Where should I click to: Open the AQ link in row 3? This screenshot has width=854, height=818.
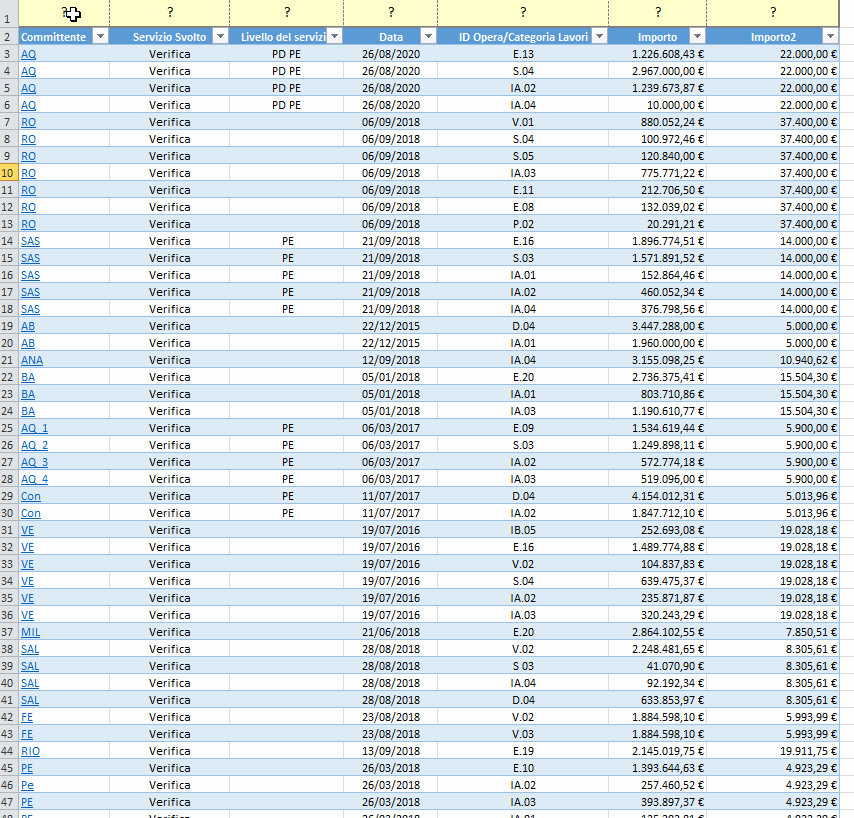28,54
